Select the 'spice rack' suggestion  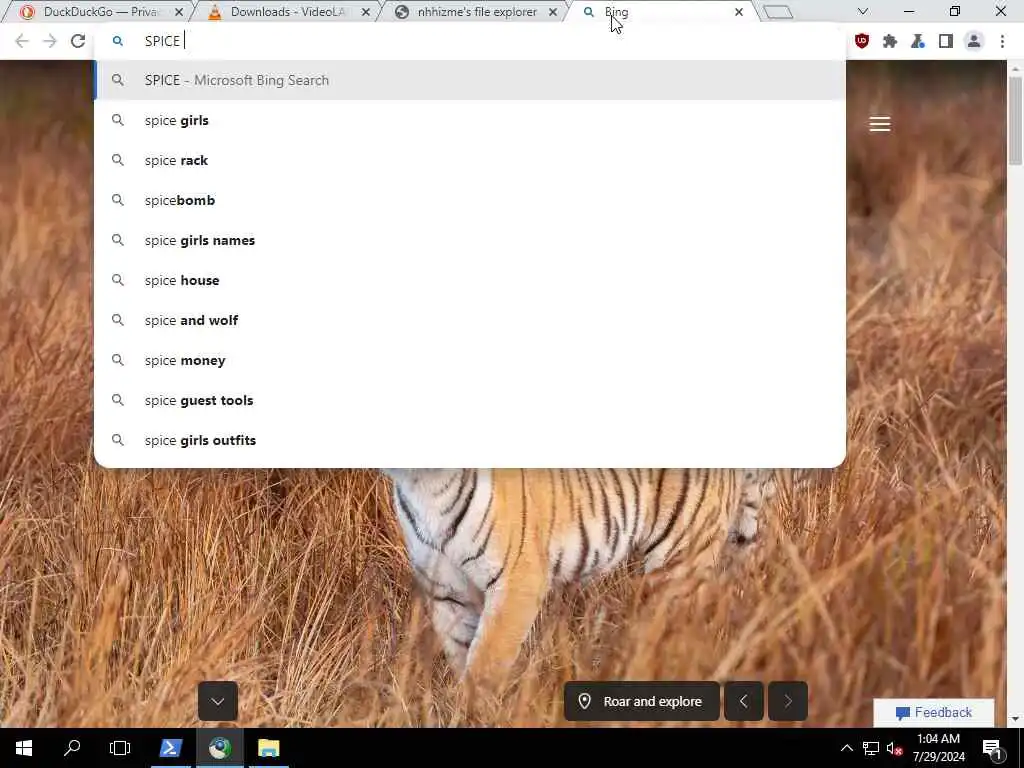pos(470,160)
